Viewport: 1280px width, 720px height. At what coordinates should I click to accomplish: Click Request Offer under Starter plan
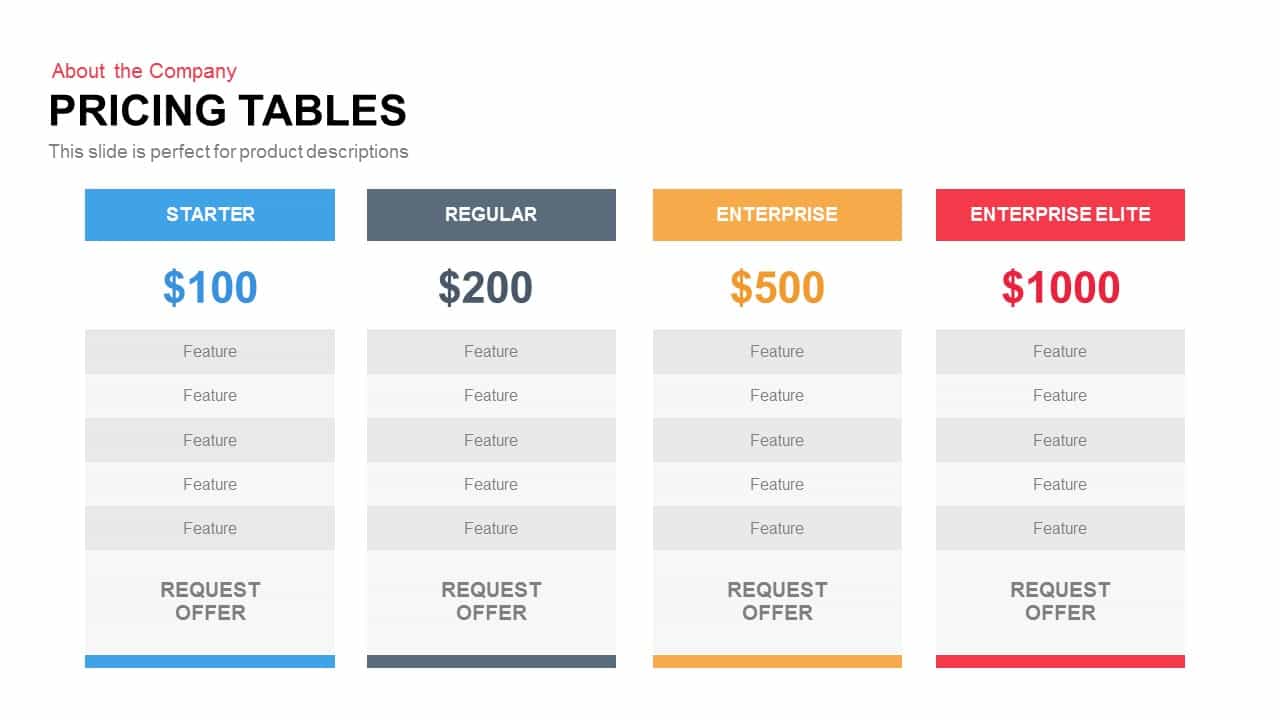point(210,601)
